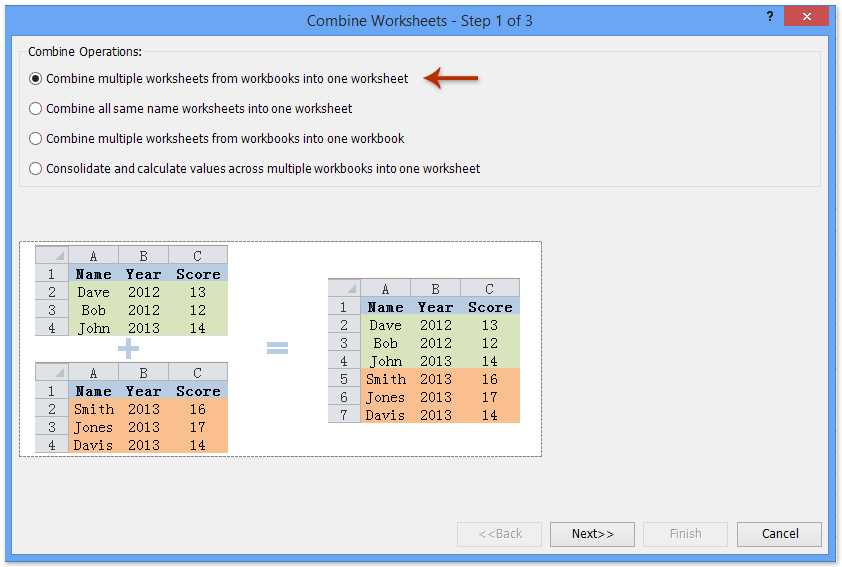This screenshot has width=842, height=567.
Task: Select 'Combine multiple worksheets into one workbook' option
Action: 36,139
